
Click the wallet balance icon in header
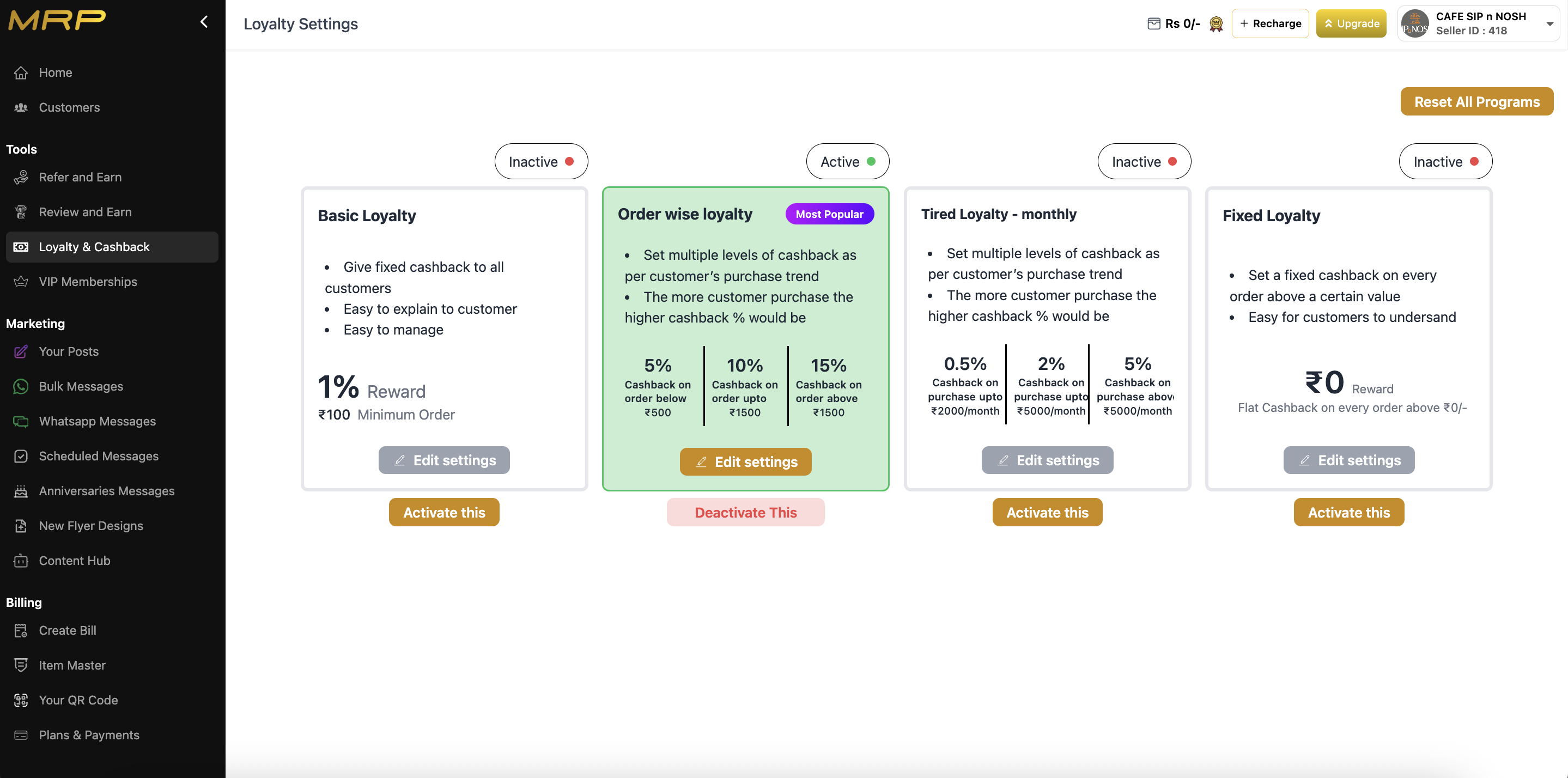(x=1153, y=24)
